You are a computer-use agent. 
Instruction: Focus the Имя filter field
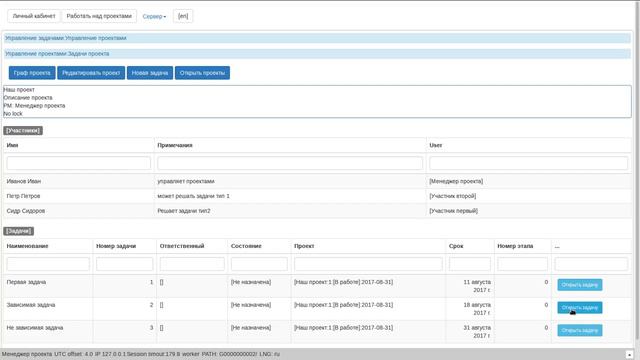tap(78, 163)
